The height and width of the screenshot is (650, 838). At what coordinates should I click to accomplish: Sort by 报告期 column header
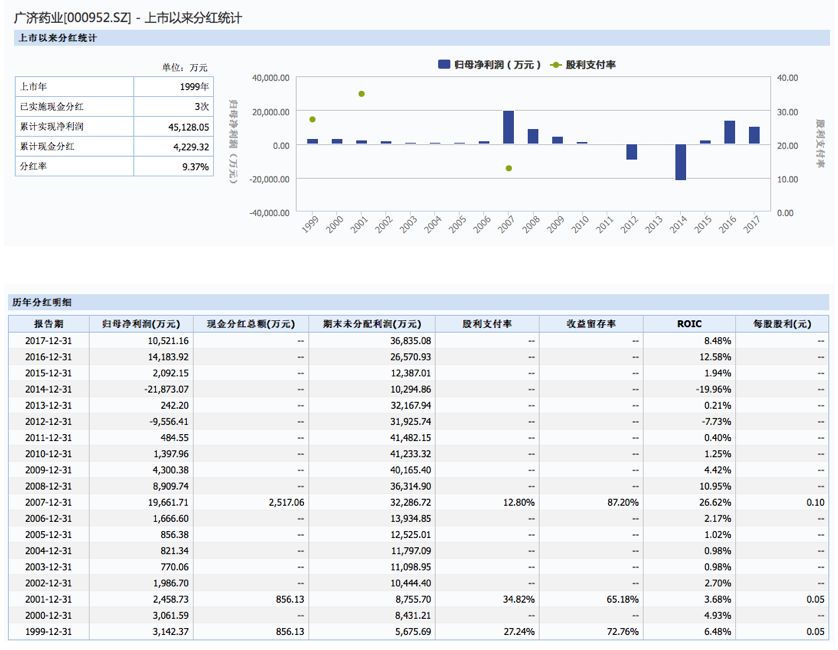[49, 324]
